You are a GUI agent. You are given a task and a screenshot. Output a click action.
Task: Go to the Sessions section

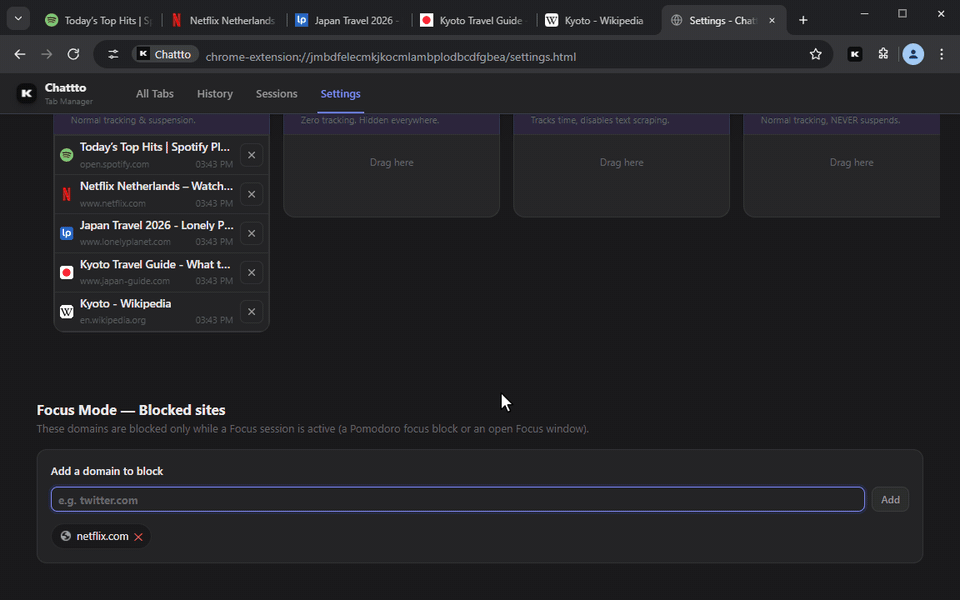tap(277, 94)
